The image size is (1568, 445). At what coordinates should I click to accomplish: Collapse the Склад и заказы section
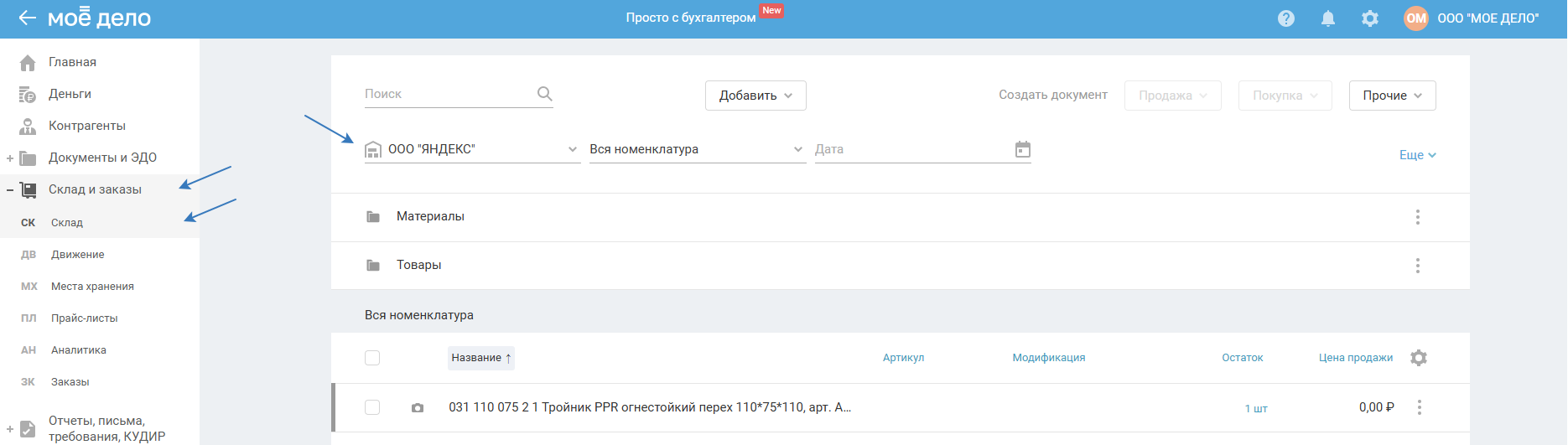pos(10,190)
